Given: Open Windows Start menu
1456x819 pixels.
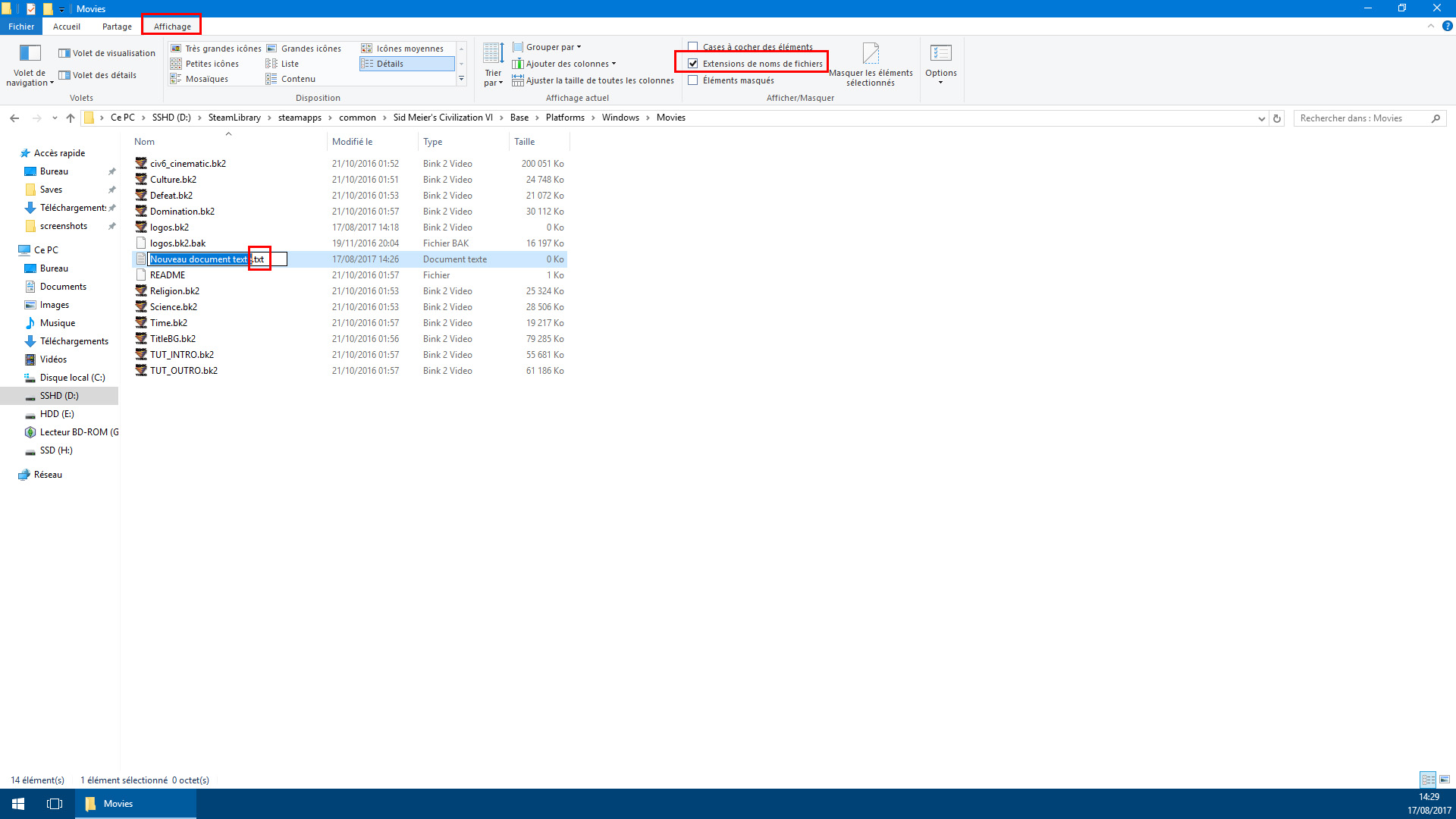Looking at the screenshot, I should click(x=18, y=804).
